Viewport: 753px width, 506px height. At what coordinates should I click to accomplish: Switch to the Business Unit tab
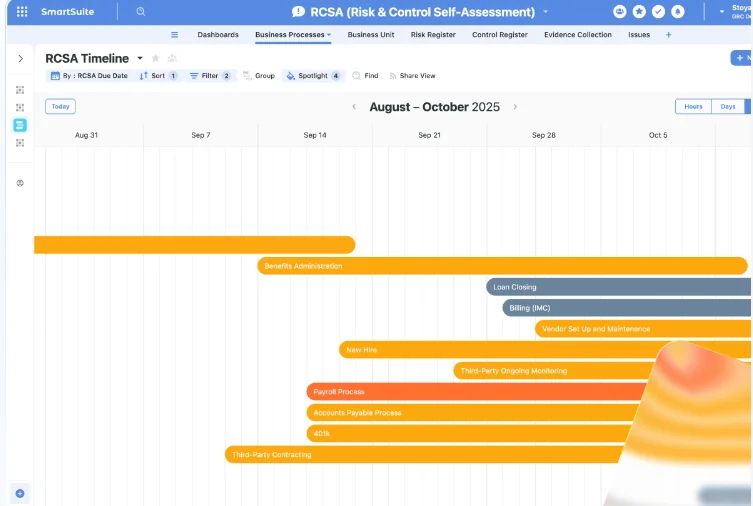click(371, 35)
